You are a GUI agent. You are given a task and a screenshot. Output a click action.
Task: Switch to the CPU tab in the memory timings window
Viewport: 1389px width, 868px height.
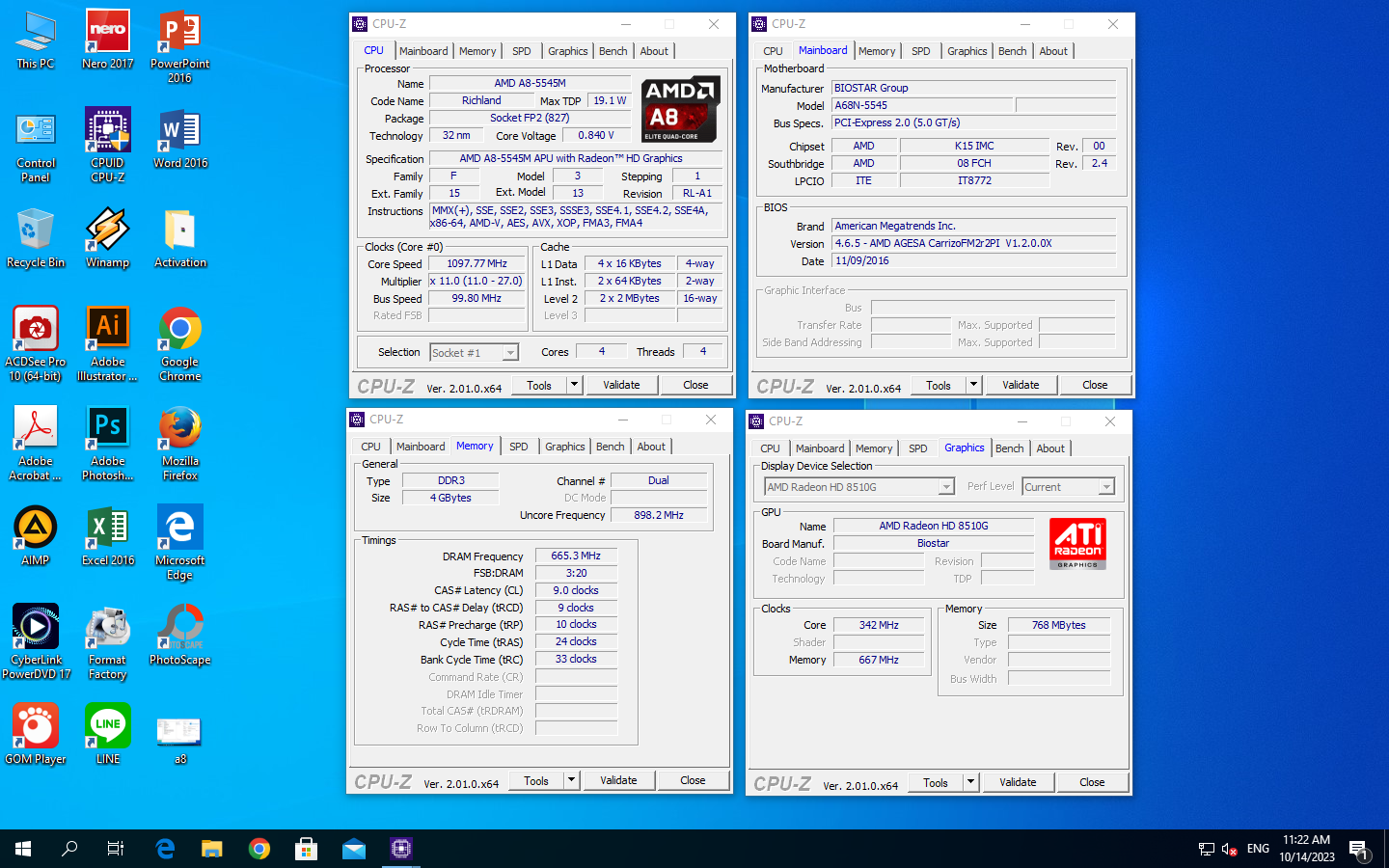(x=371, y=447)
